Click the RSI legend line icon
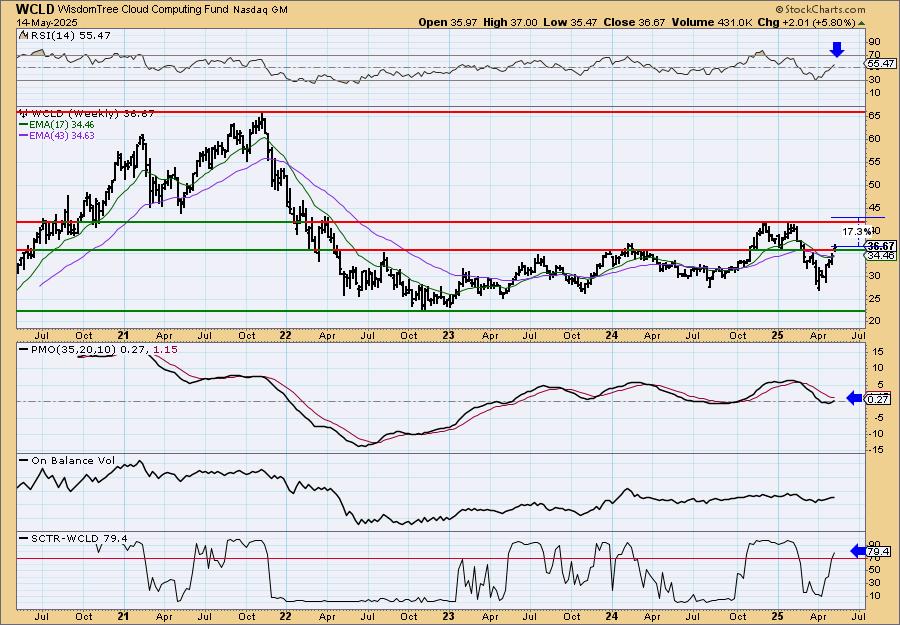The height and width of the screenshot is (625, 900). click(23, 36)
